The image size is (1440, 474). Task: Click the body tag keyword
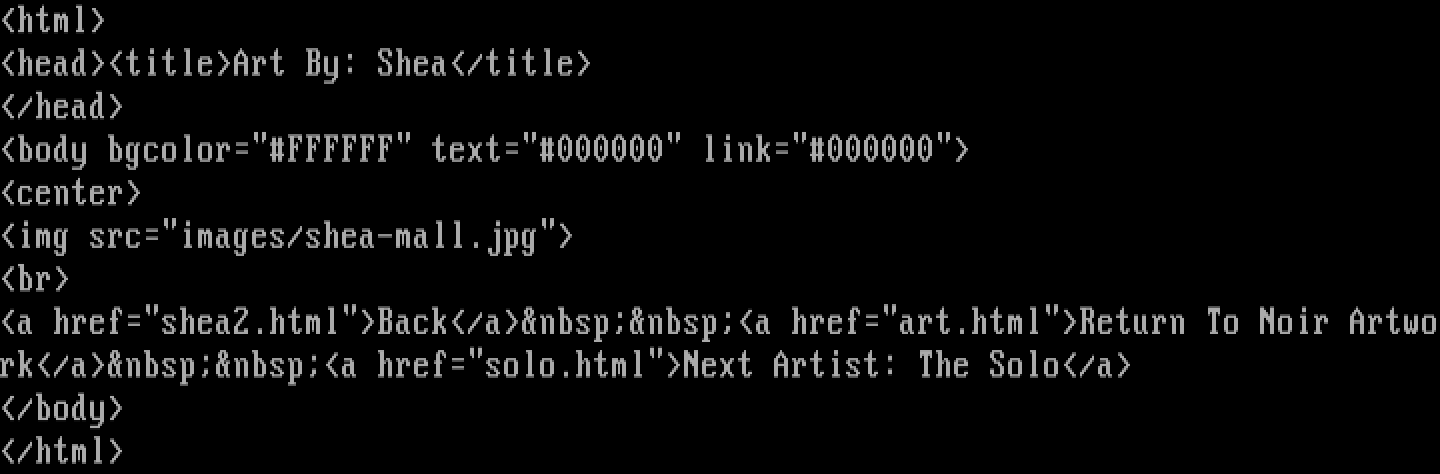[x=54, y=149]
